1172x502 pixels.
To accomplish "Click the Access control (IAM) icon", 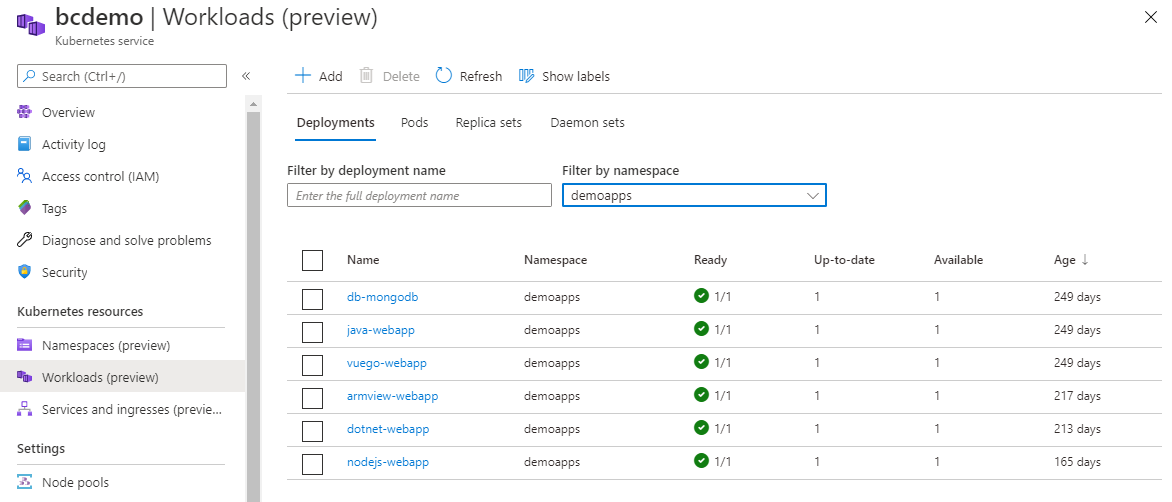I will [x=25, y=176].
